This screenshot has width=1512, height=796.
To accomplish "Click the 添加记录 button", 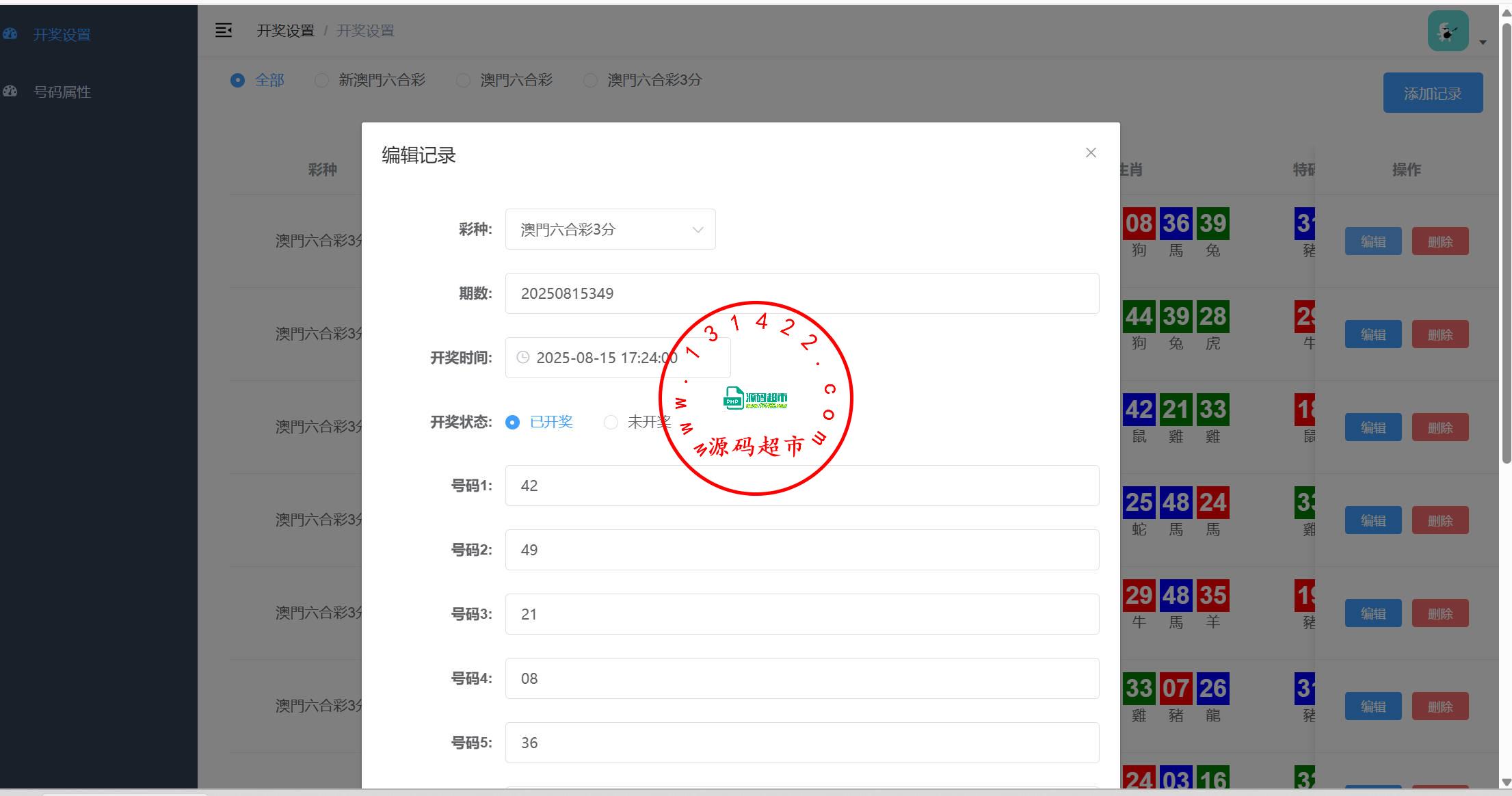I will tap(1433, 93).
